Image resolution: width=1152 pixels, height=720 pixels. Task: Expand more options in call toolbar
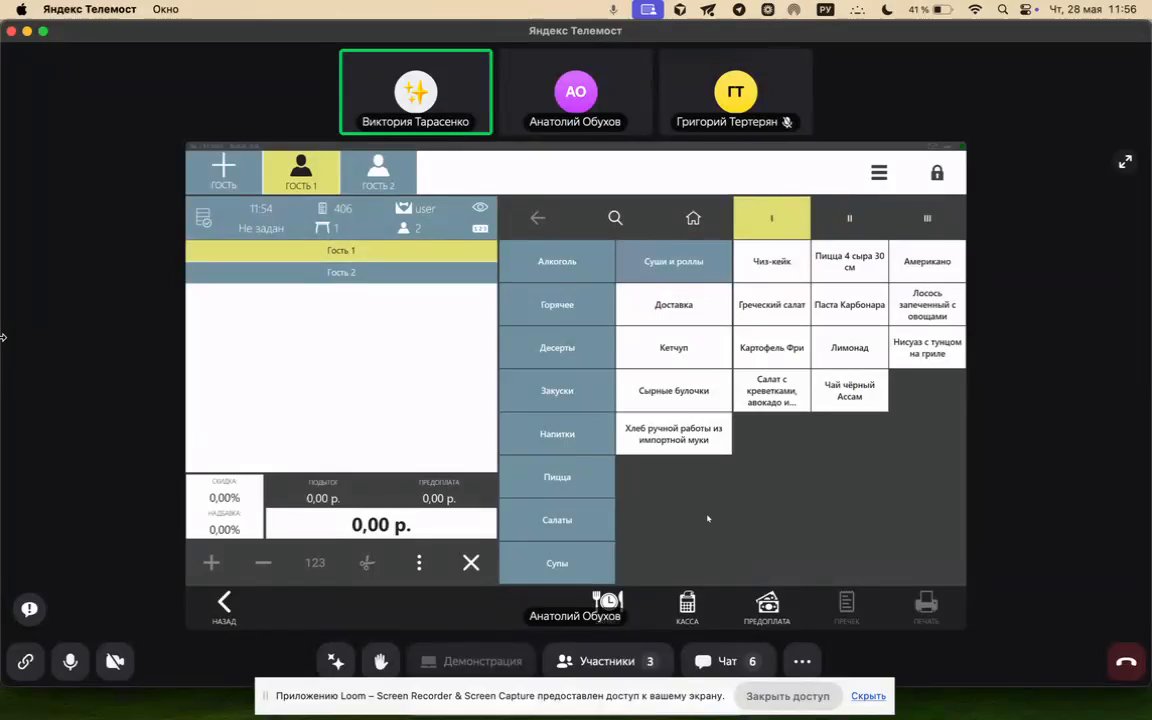(x=802, y=661)
